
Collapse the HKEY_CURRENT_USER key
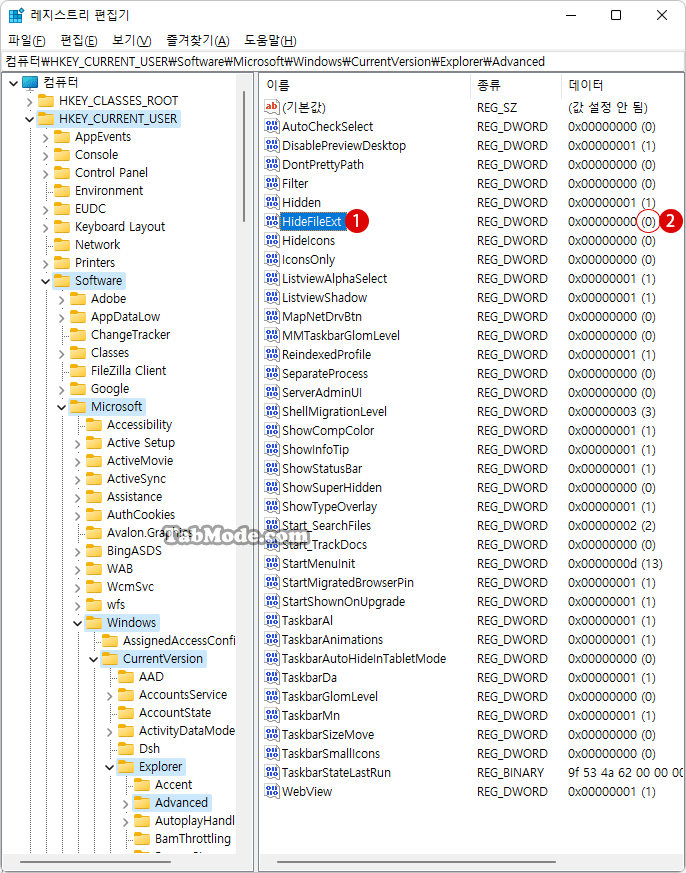pos(30,119)
